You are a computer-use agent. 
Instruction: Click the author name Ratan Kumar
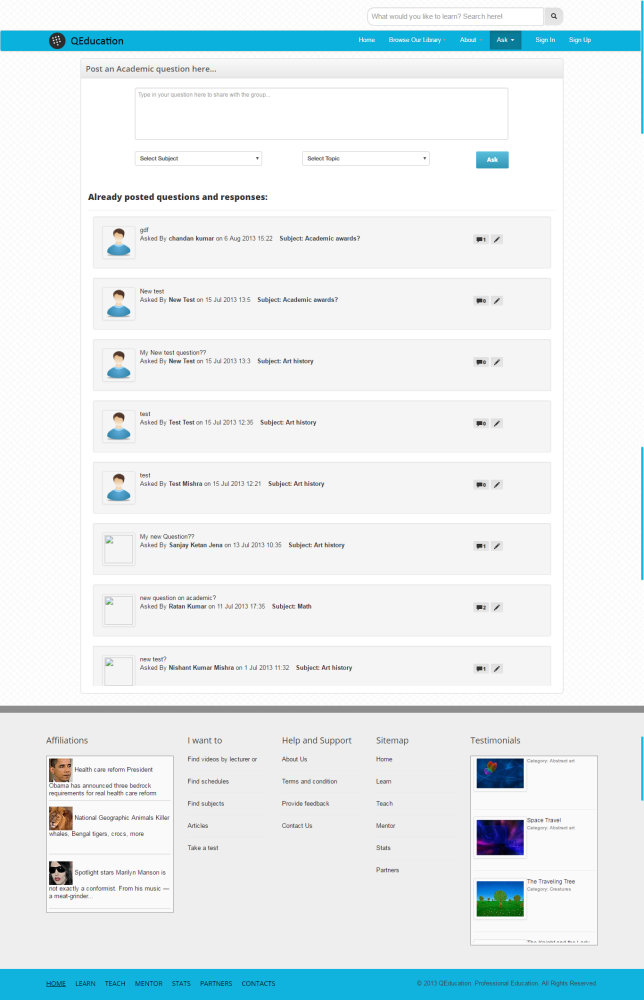pyautogui.click(x=187, y=607)
